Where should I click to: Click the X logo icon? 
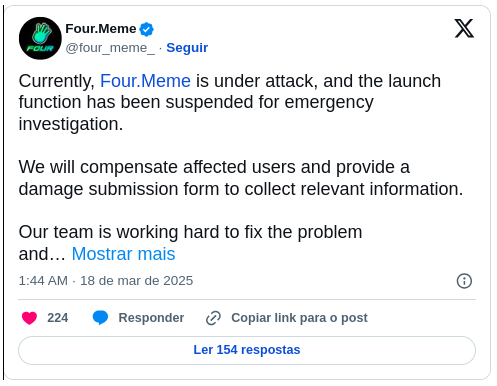click(464, 28)
